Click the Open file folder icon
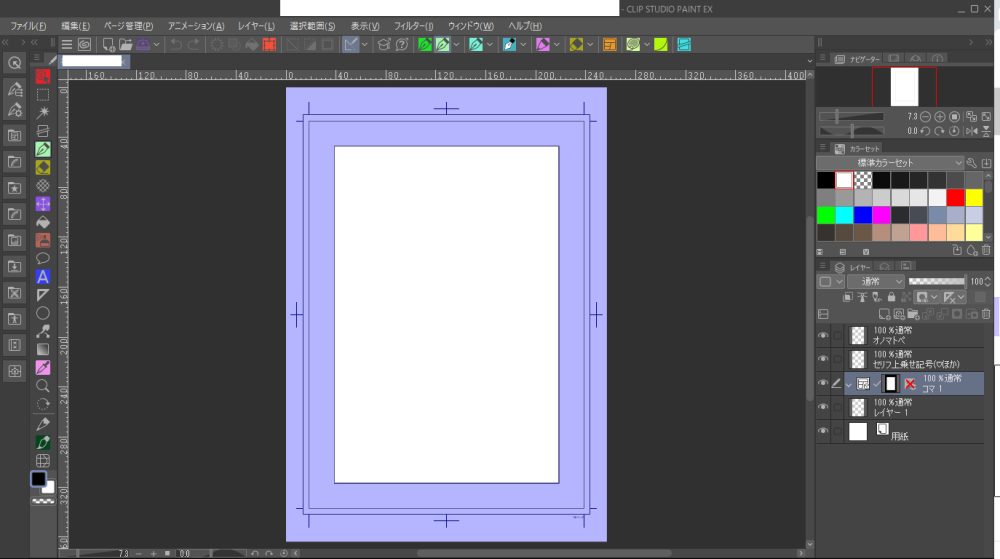This screenshot has height=559, width=1000. pyautogui.click(x=126, y=45)
